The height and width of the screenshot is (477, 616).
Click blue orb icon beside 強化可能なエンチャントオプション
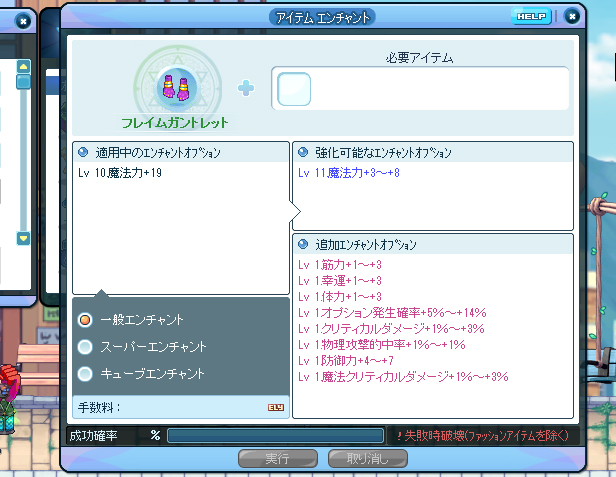pyautogui.click(x=303, y=152)
